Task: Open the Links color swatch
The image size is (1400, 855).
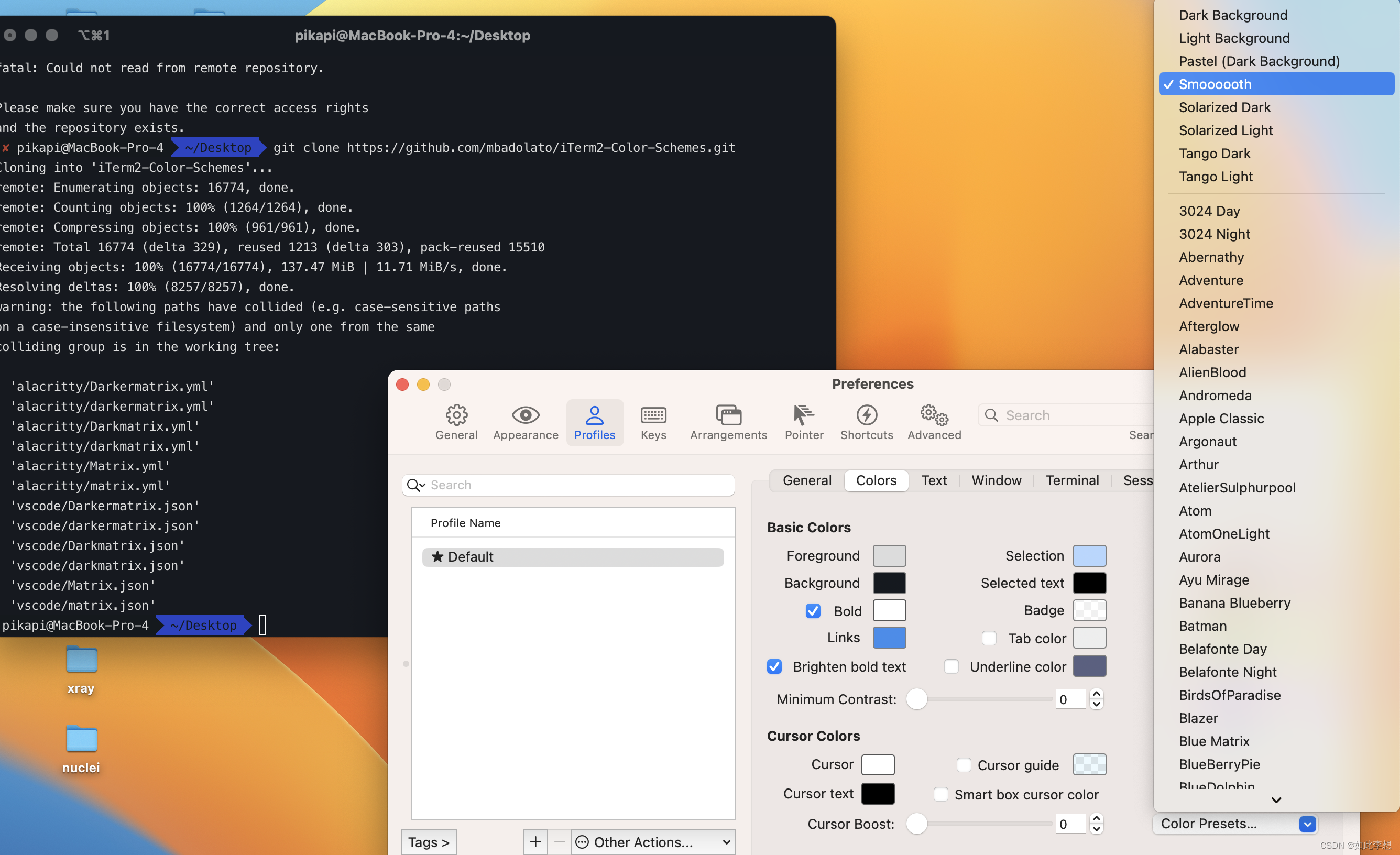Action: click(x=889, y=637)
